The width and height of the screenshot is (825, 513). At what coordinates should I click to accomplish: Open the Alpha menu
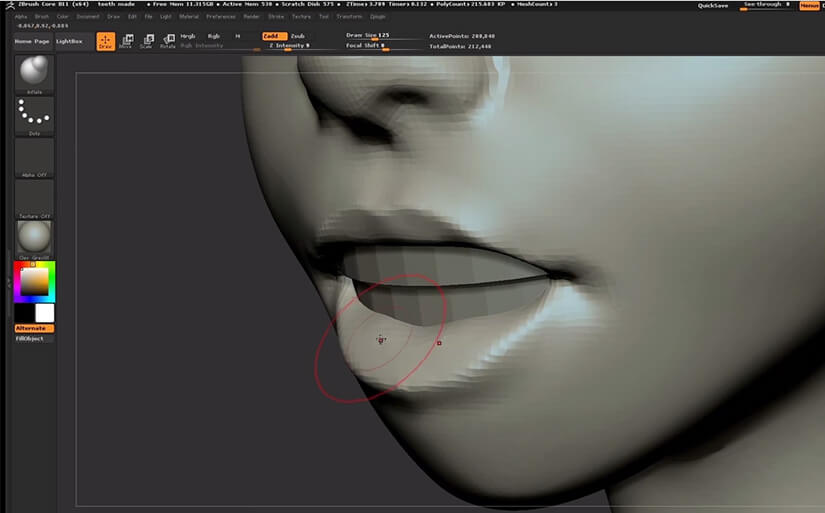click(21, 17)
